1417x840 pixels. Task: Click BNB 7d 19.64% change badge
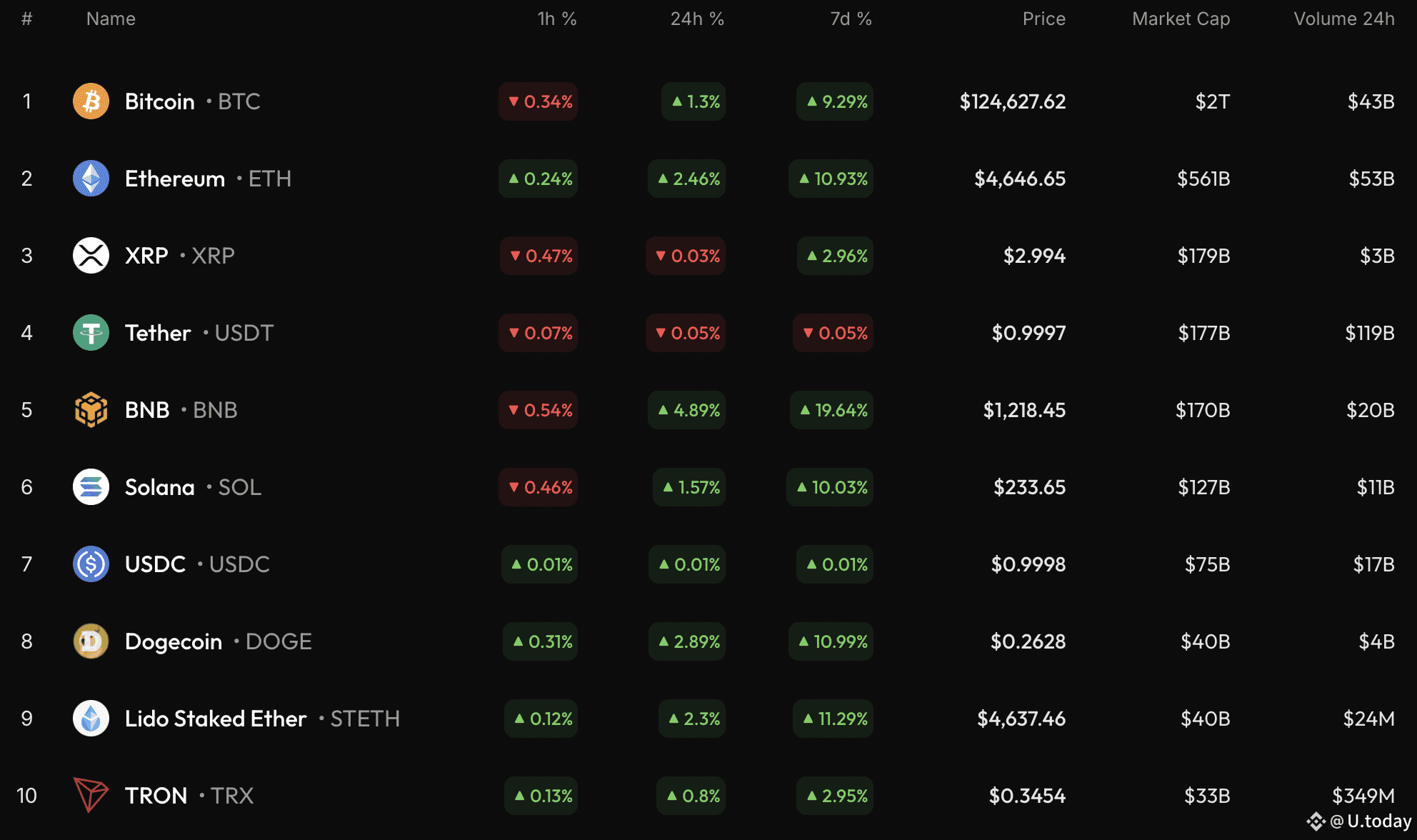[x=832, y=410]
